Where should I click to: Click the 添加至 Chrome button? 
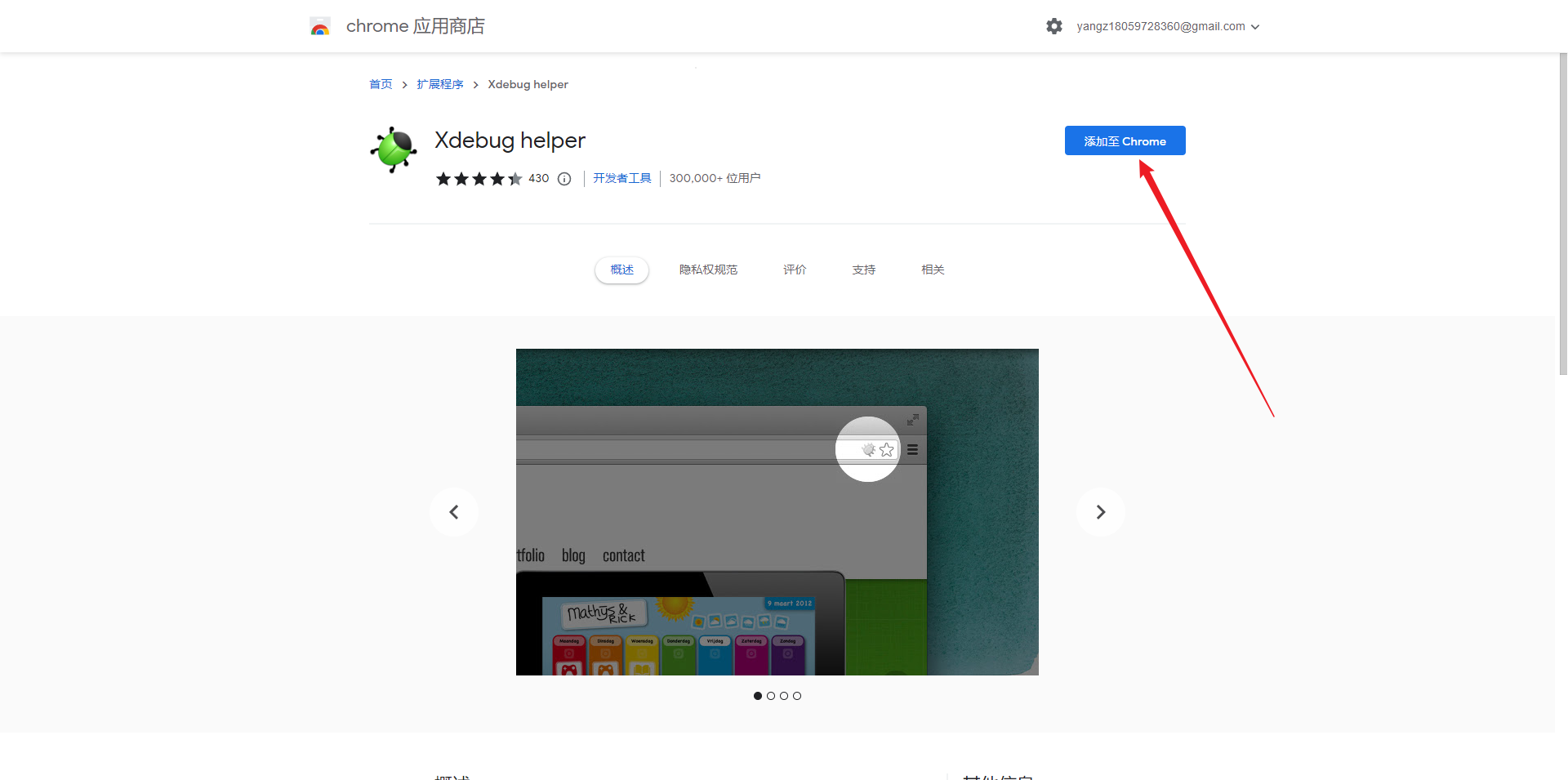[1125, 140]
